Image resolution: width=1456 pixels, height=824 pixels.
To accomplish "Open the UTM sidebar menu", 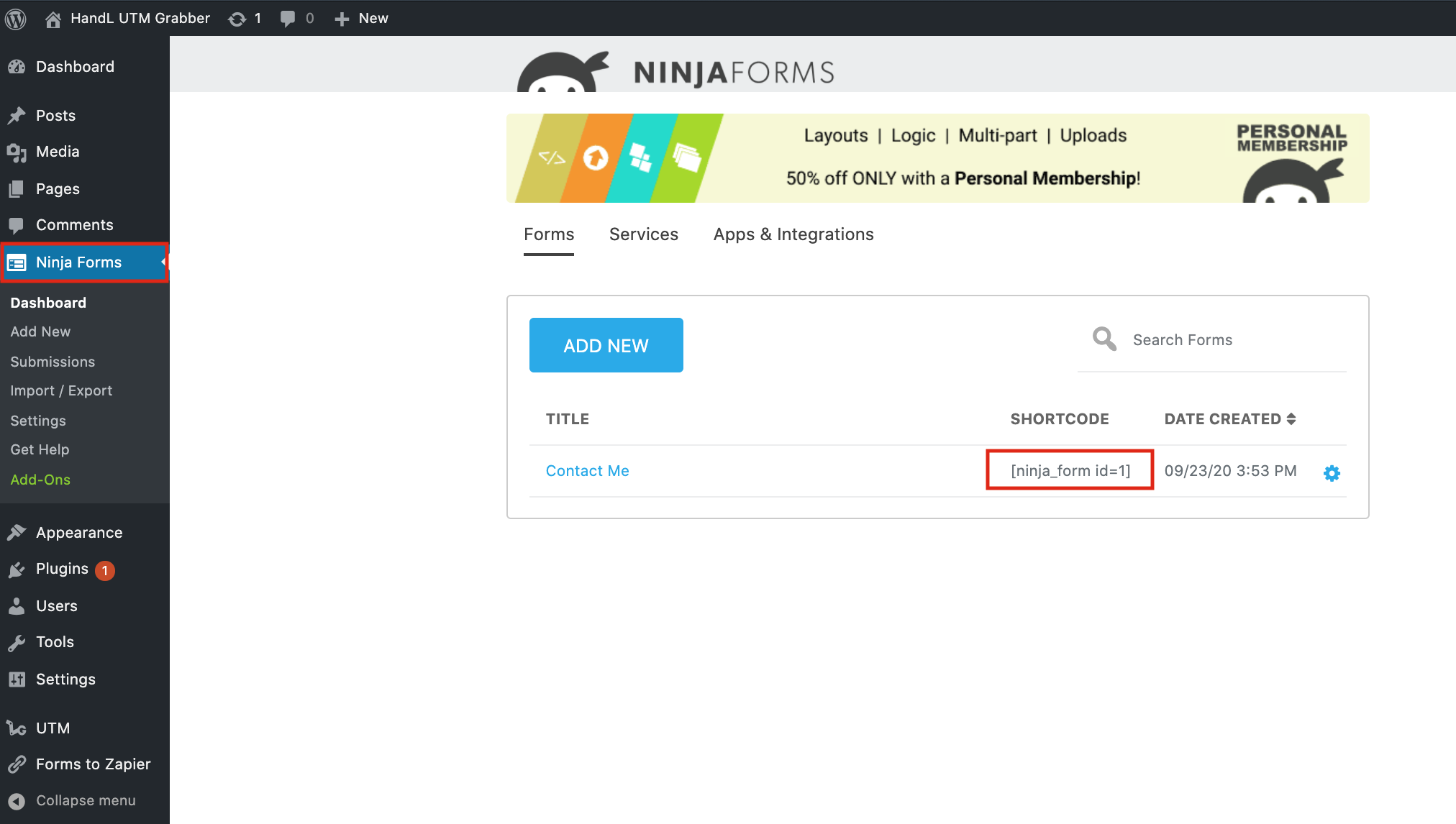I will 53,728.
